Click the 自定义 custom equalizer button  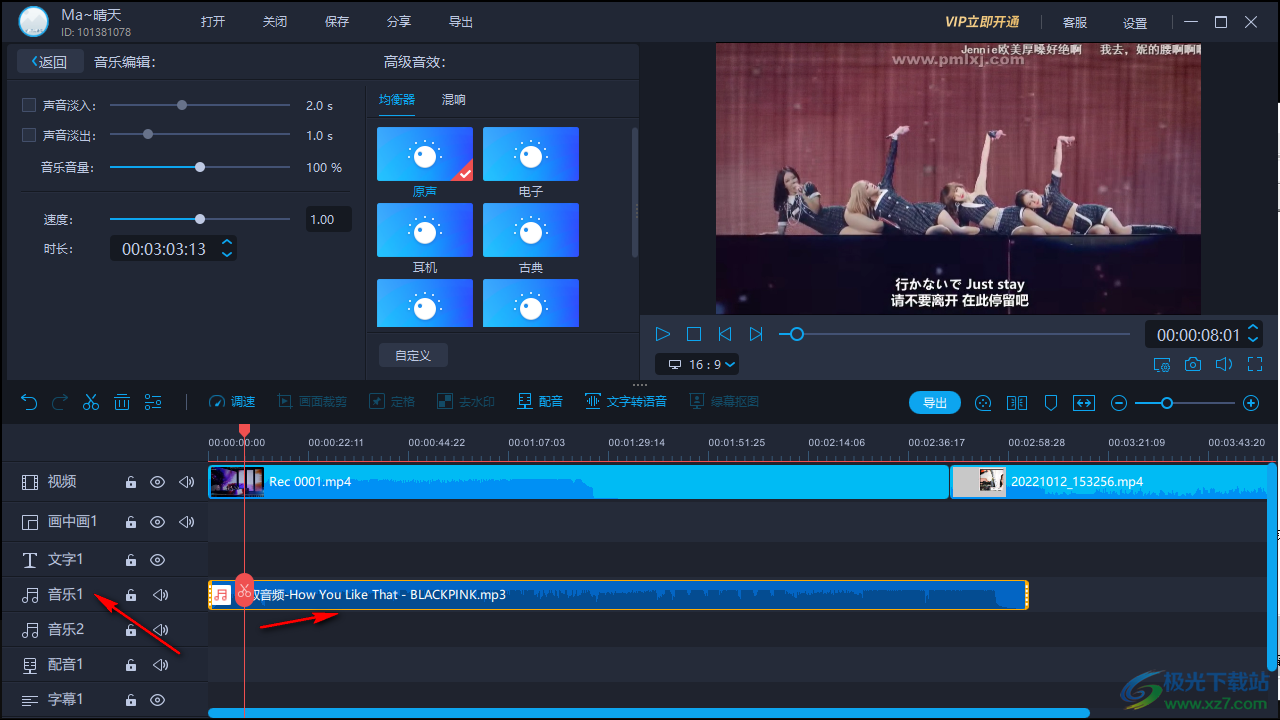coord(412,354)
